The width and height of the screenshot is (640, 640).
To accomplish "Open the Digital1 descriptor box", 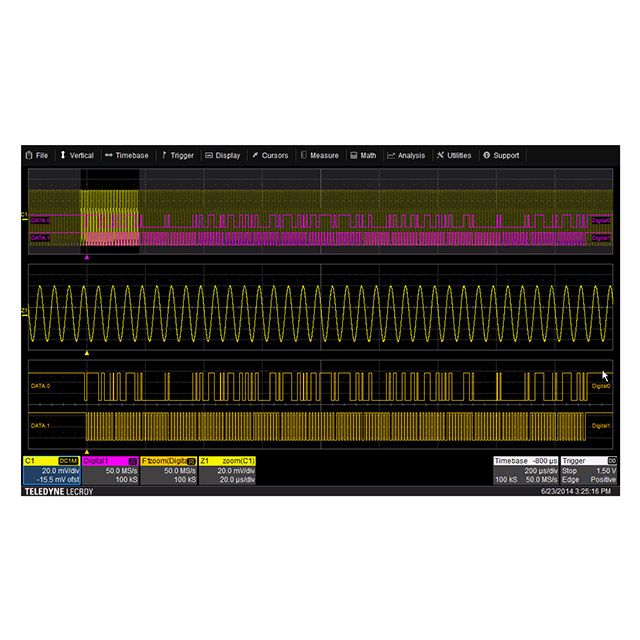I will pos(110,471).
